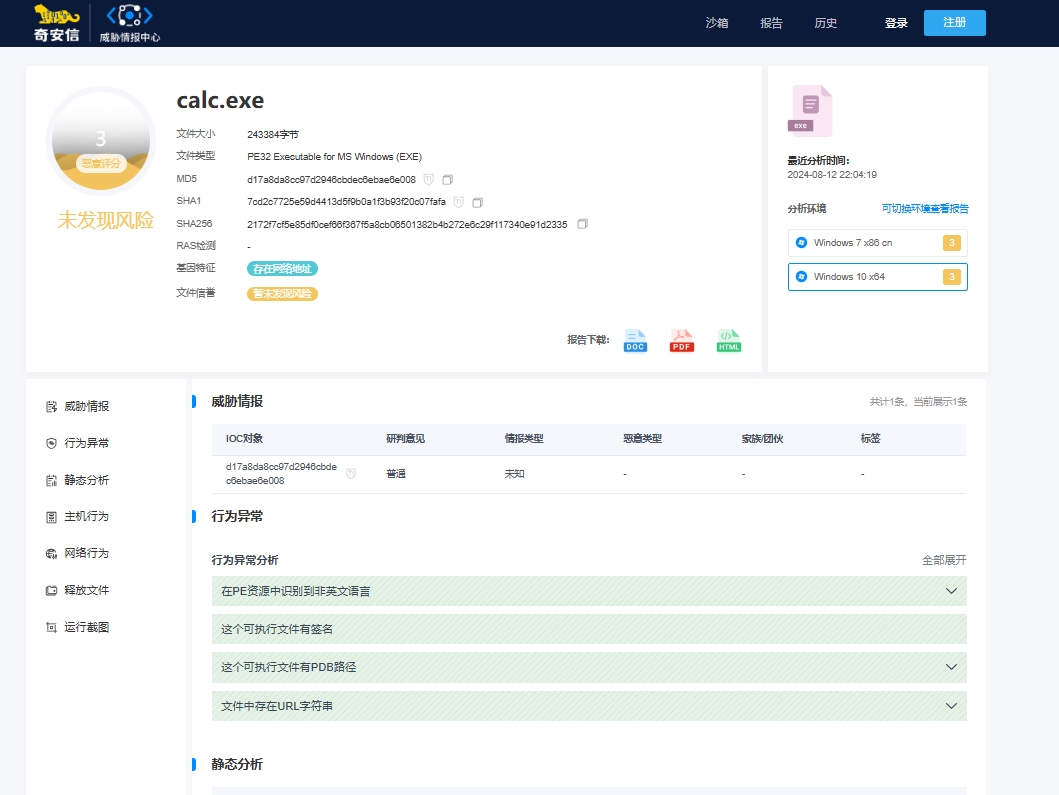Click the QiAnXin logo
1059x795 pixels.
[x=57, y=24]
